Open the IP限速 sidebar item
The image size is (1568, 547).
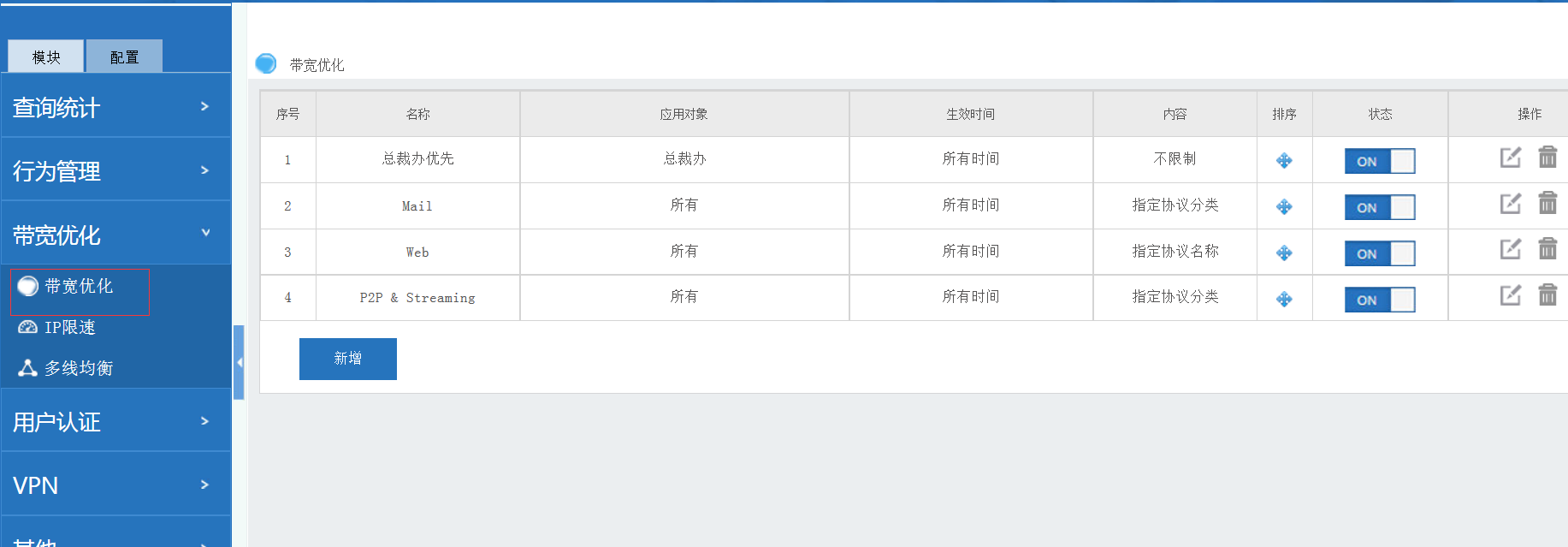click(68, 327)
